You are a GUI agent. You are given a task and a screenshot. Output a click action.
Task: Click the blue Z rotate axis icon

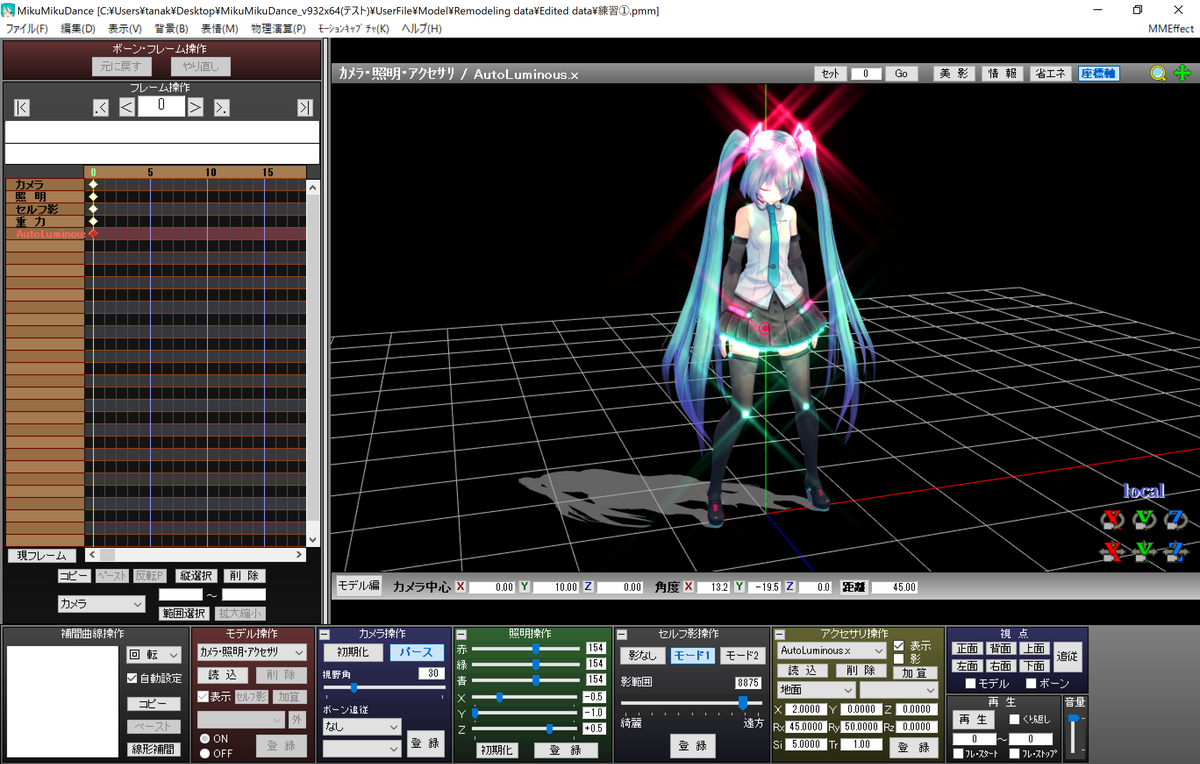pos(1175,518)
